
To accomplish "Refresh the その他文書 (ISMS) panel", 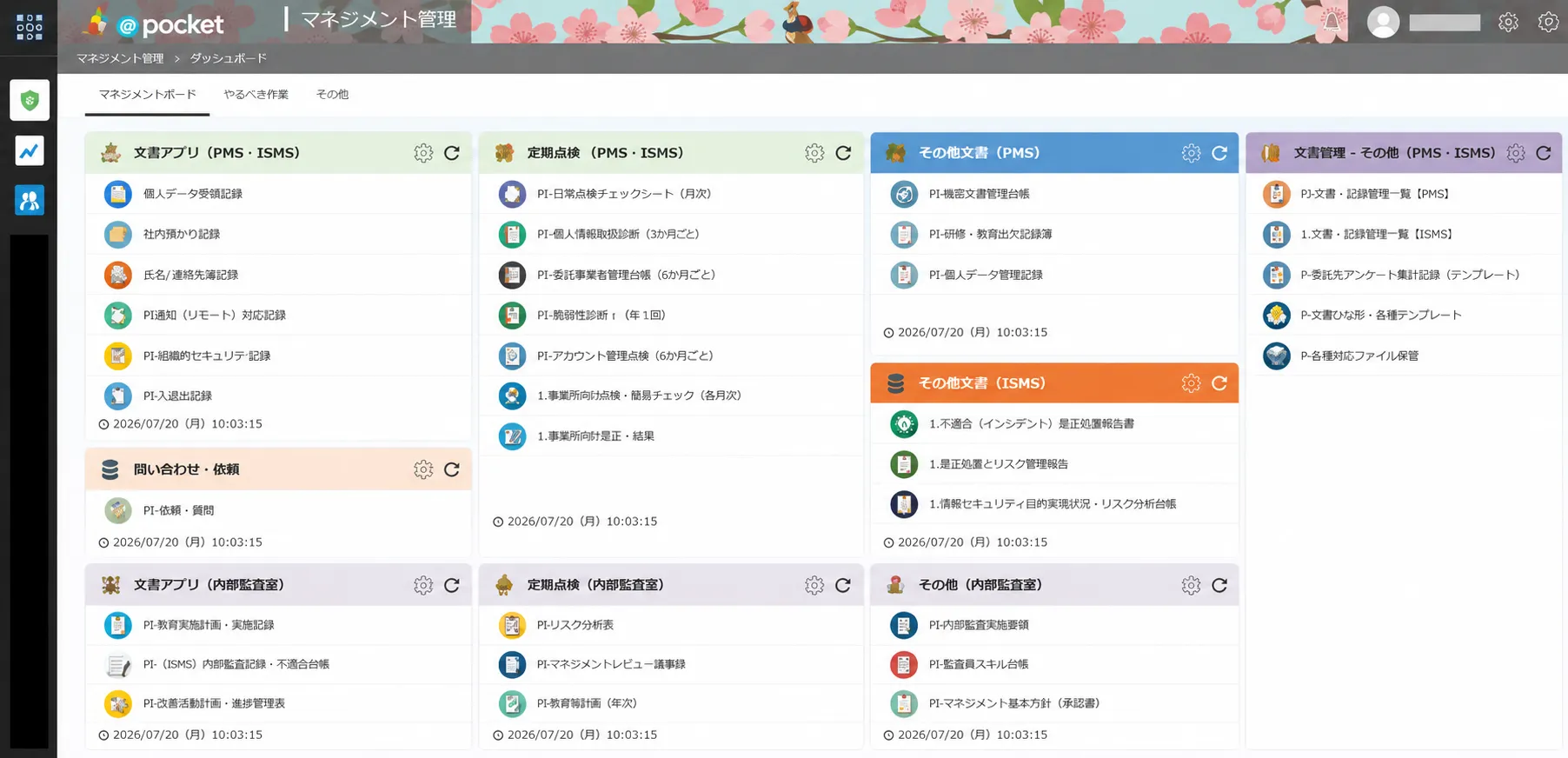I will [1219, 383].
